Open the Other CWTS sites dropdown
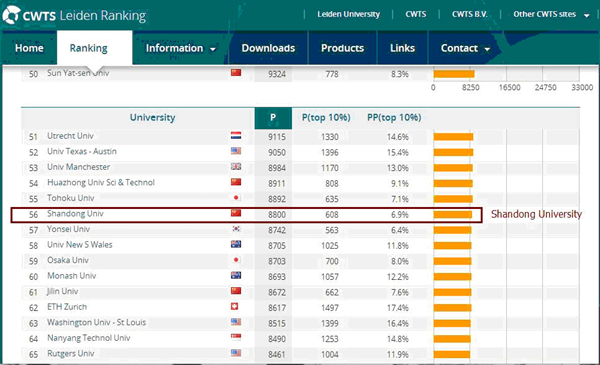 551,15
